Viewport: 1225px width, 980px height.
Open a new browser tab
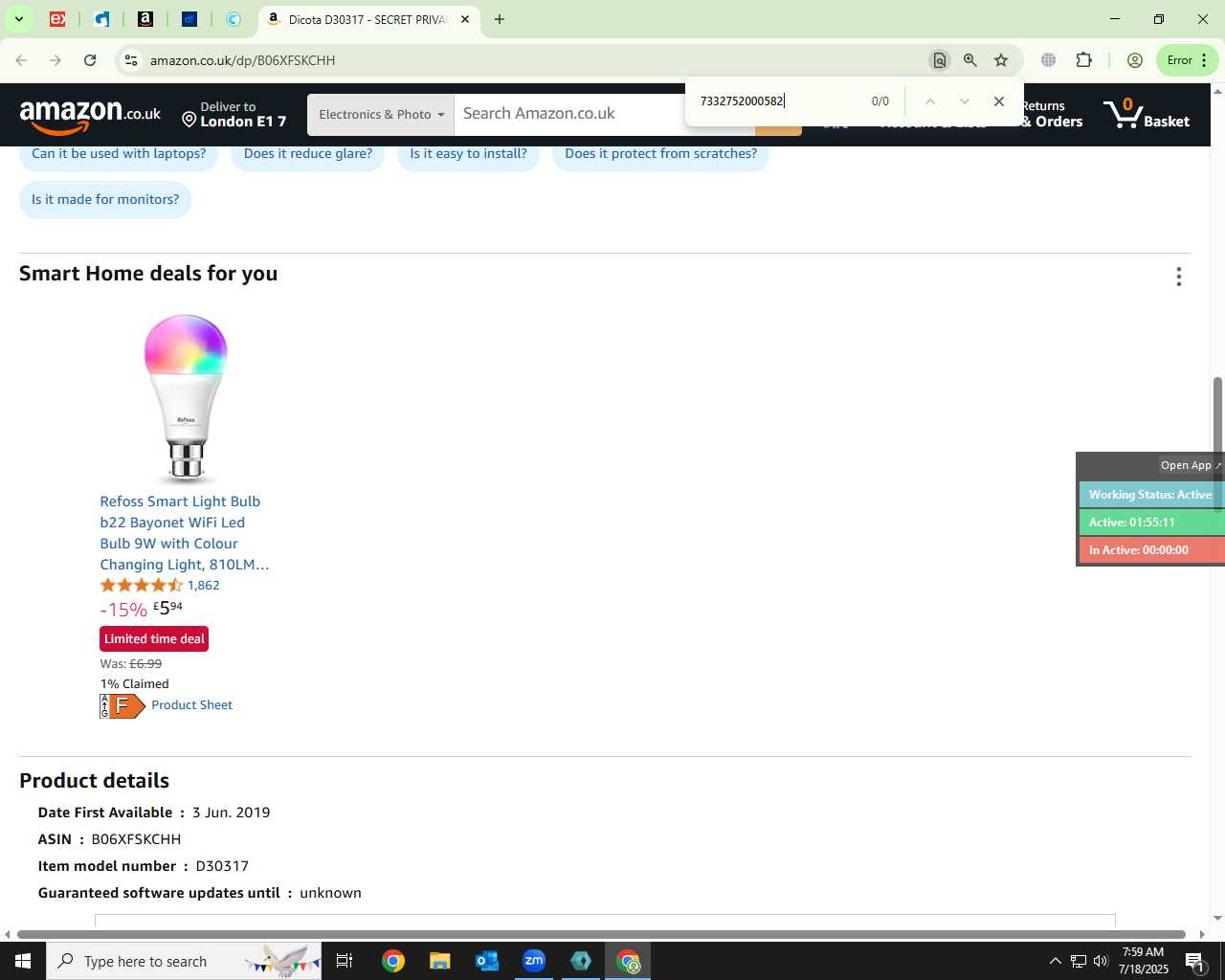coord(499,19)
